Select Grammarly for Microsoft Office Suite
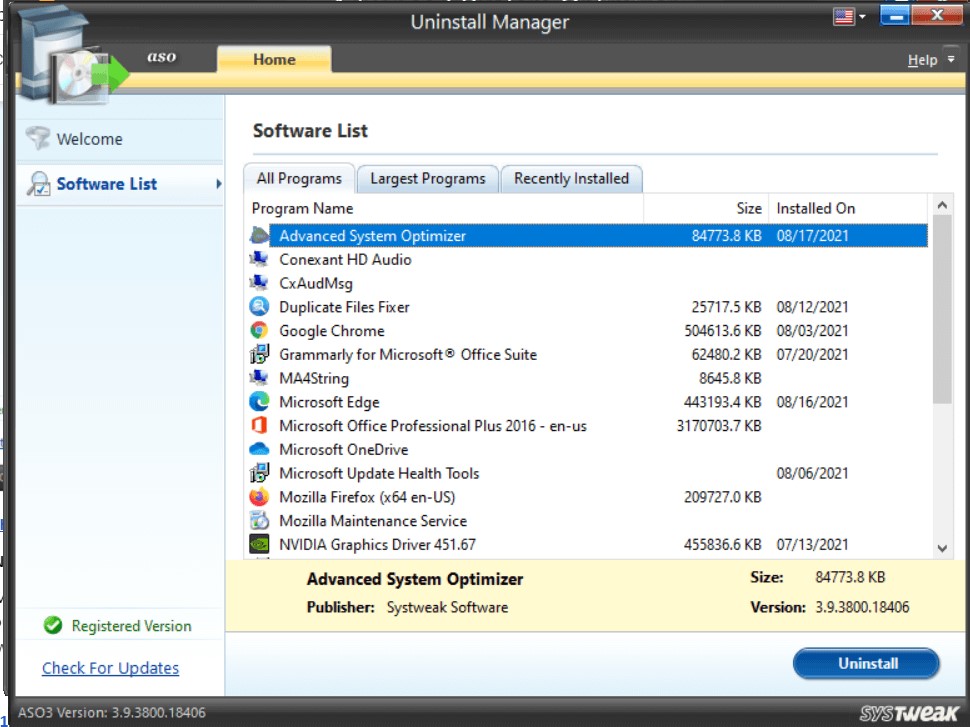 click(x=410, y=354)
